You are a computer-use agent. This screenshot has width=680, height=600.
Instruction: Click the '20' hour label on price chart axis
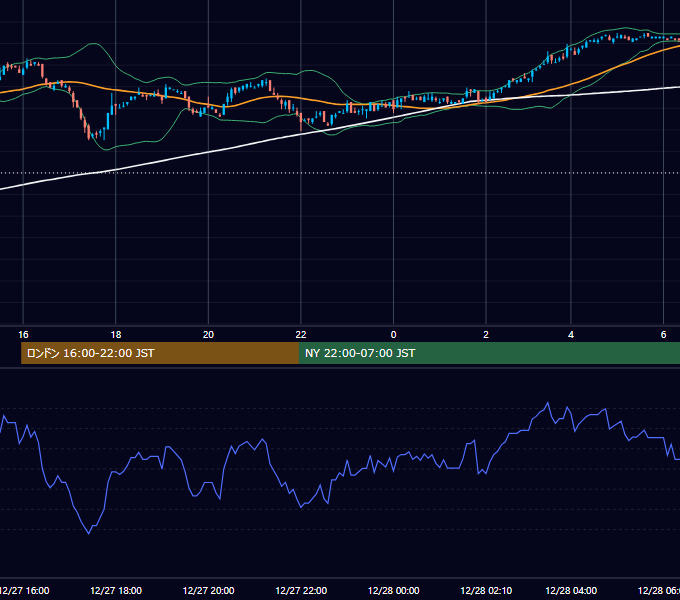(x=208, y=335)
